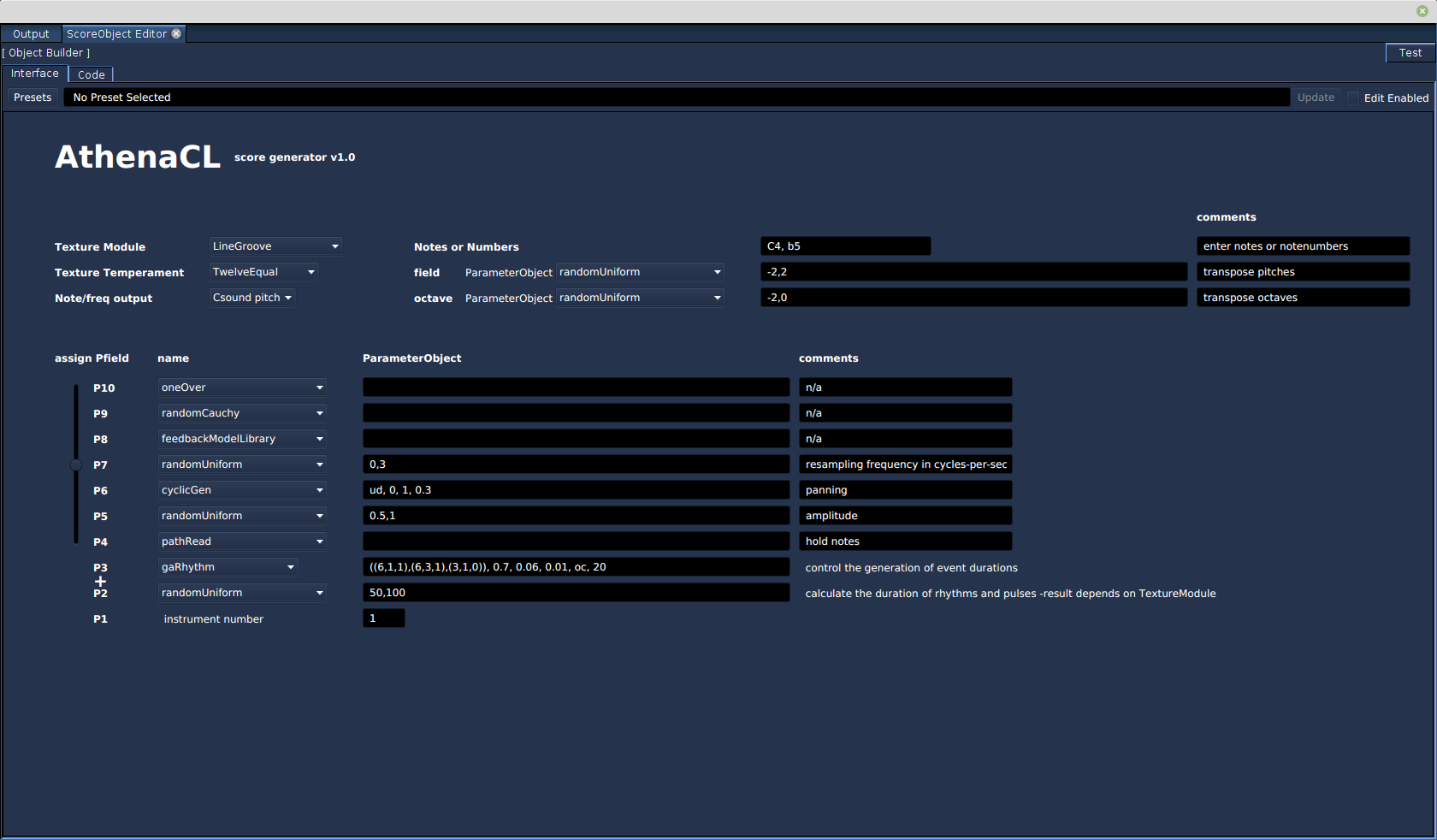Open the P10 oneOver dropdown
The height and width of the screenshot is (840, 1437).
(x=242, y=387)
